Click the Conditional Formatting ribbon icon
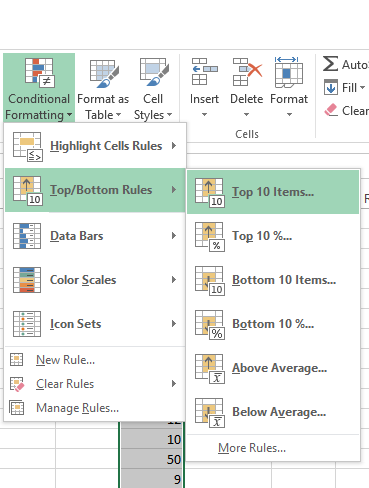 pyautogui.click(x=40, y=72)
